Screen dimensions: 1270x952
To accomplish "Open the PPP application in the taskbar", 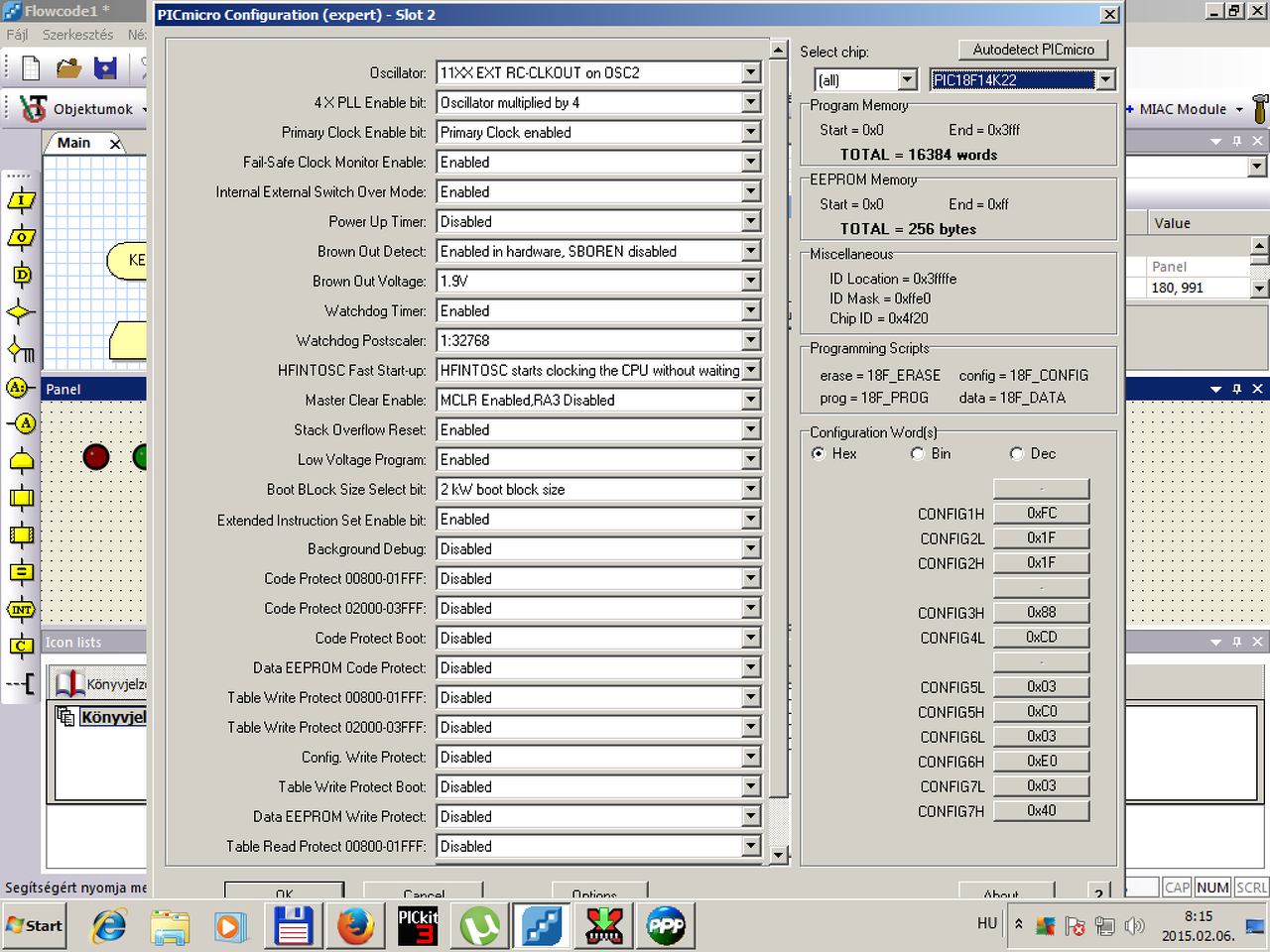I will point(666,926).
